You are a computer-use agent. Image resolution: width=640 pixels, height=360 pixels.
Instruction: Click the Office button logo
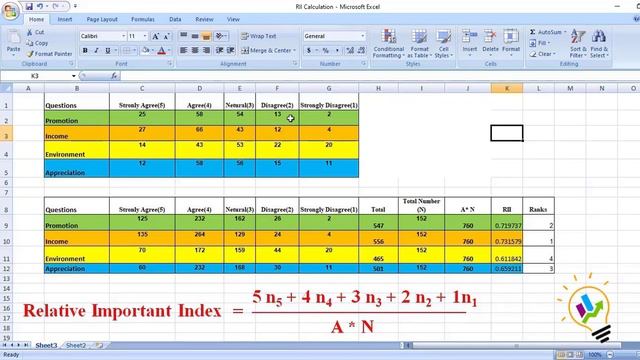click(10, 10)
